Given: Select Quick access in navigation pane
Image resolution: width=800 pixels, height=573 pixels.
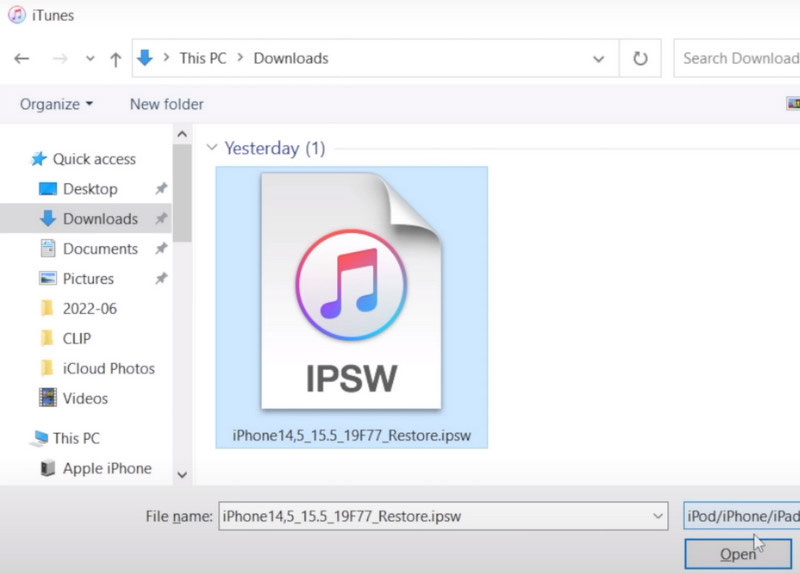Looking at the screenshot, I should [x=84, y=159].
